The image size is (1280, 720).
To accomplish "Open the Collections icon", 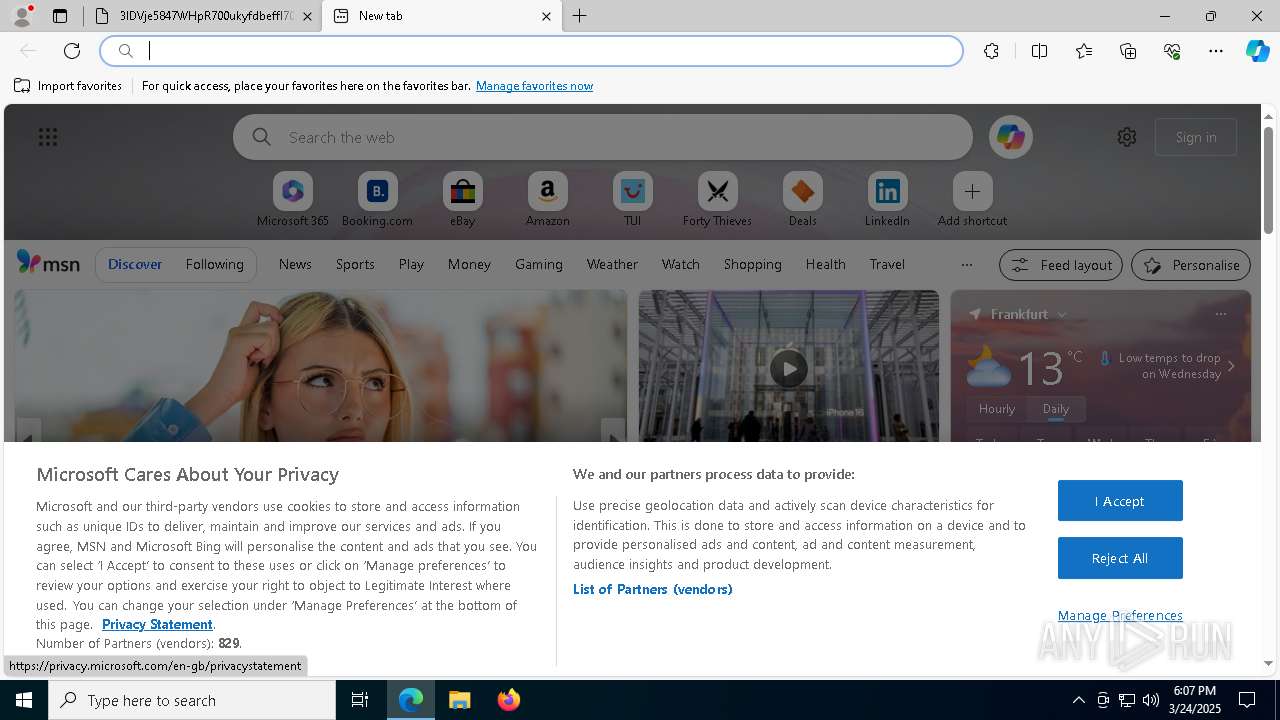I will [x=1128, y=51].
